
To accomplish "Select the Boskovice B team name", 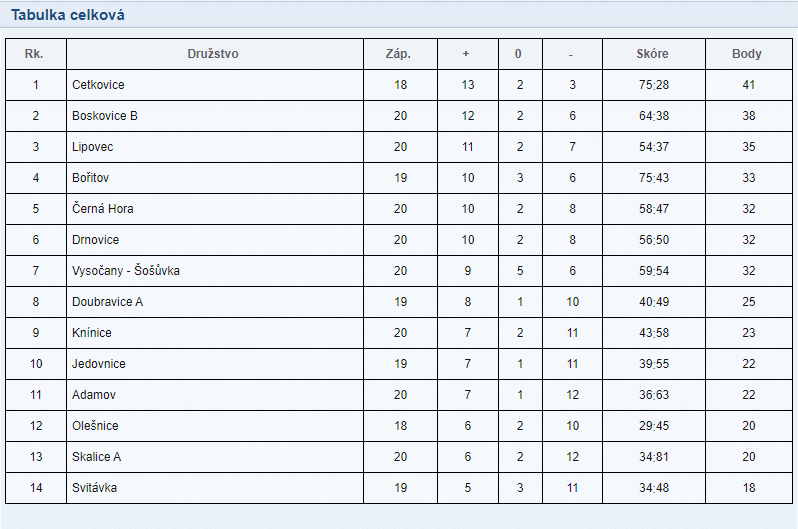I will pos(105,116).
